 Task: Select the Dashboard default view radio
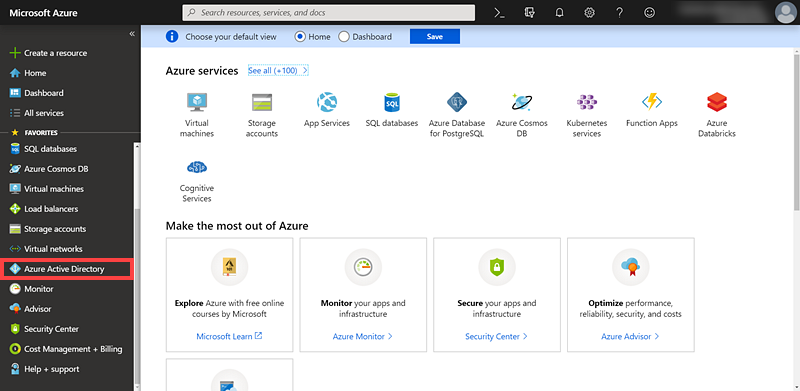(344, 37)
